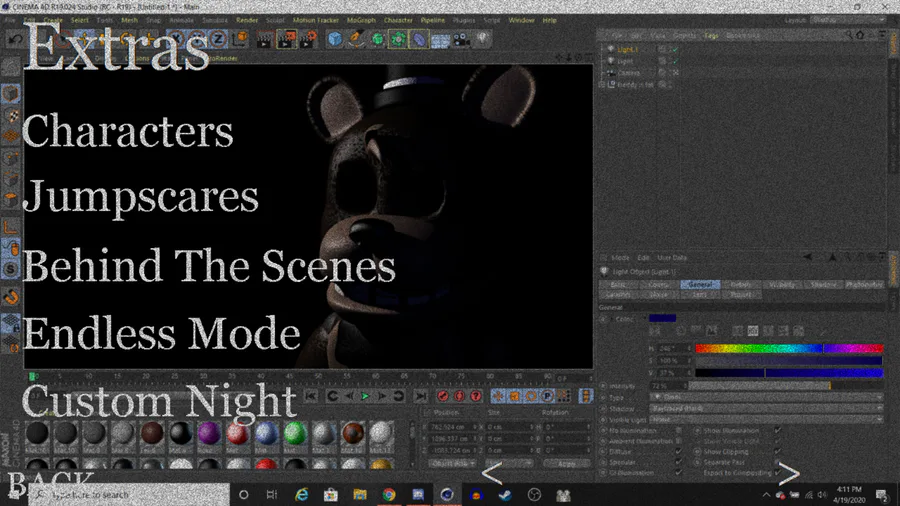Image resolution: width=900 pixels, height=506 pixels.
Task: Adjust the Intensity slider
Action: click(x=785, y=386)
